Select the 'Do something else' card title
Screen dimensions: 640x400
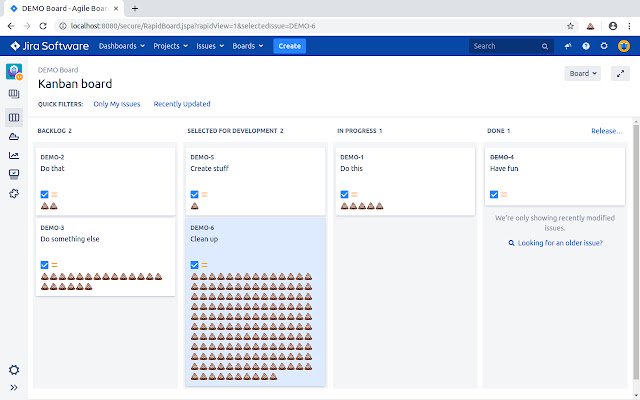(70, 239)
